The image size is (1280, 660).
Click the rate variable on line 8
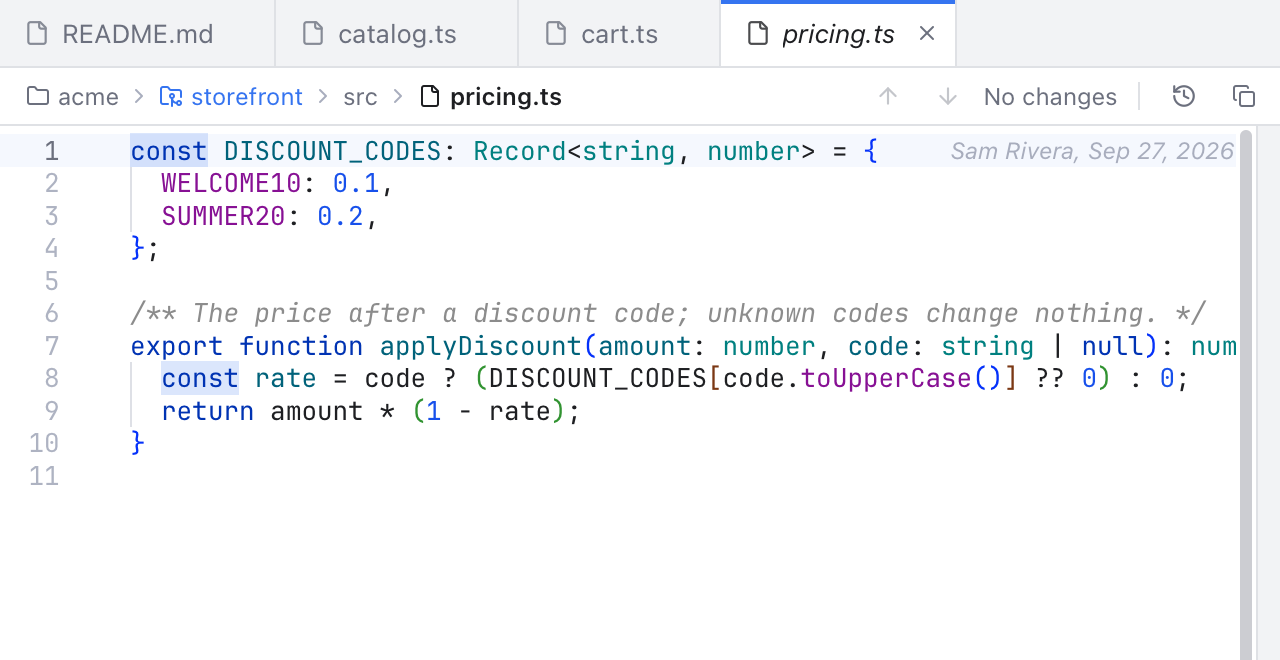(286, 378)
